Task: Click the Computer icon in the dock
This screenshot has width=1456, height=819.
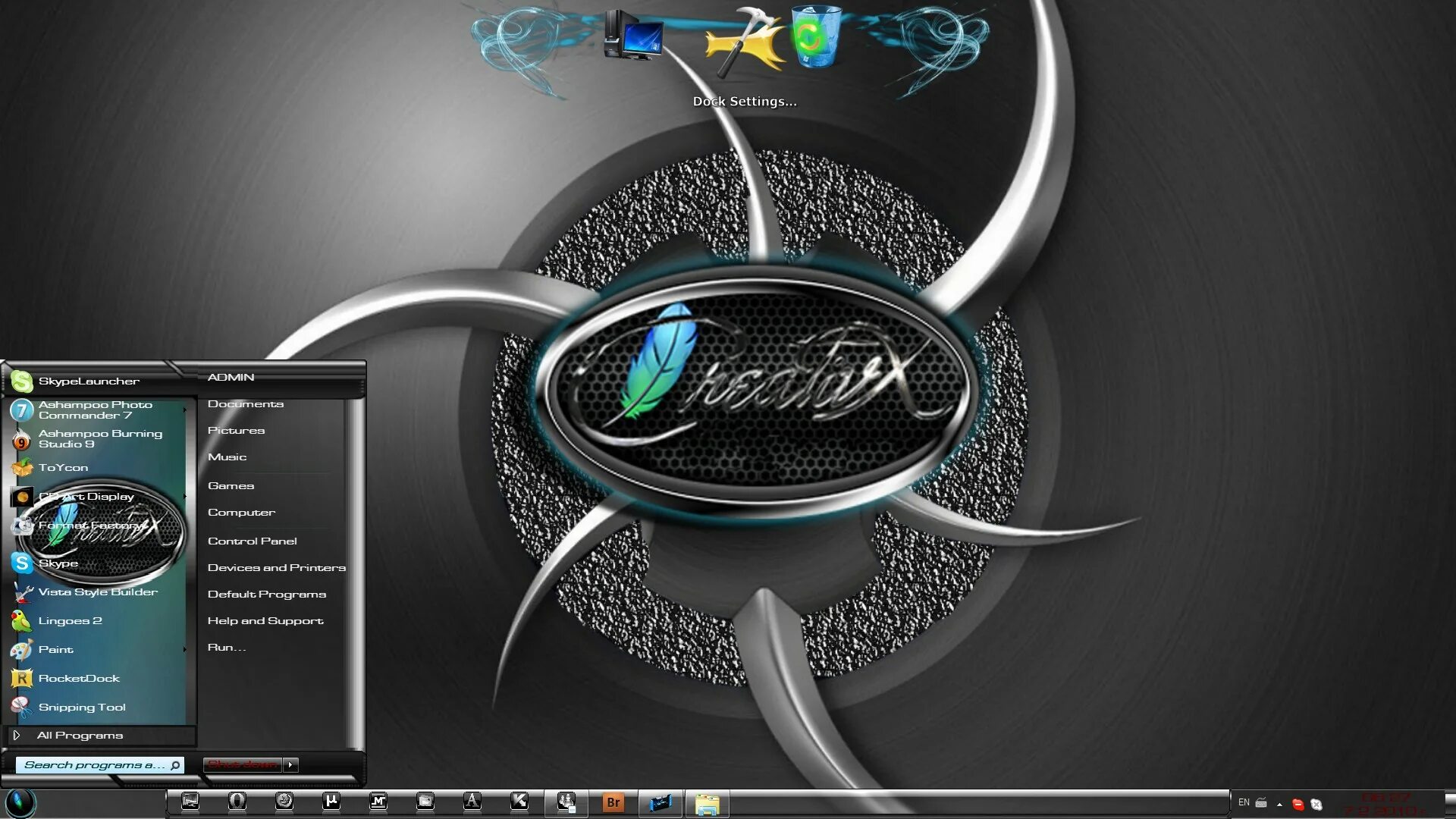Action: pos(634,35)
